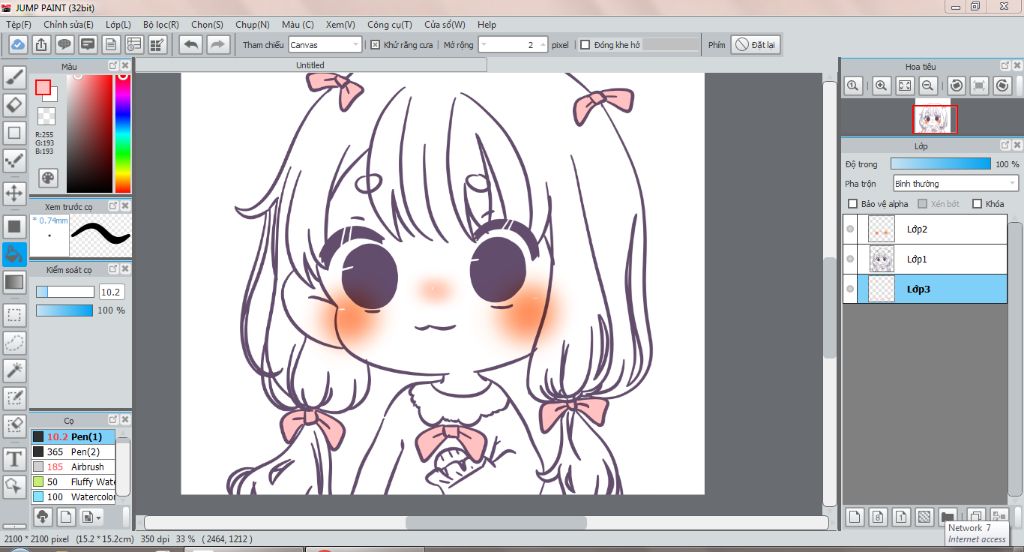The image size is (1024, 552).
Task: Detach the Lớp panel
Action: pyautogui.click(x=1005, y=145)
